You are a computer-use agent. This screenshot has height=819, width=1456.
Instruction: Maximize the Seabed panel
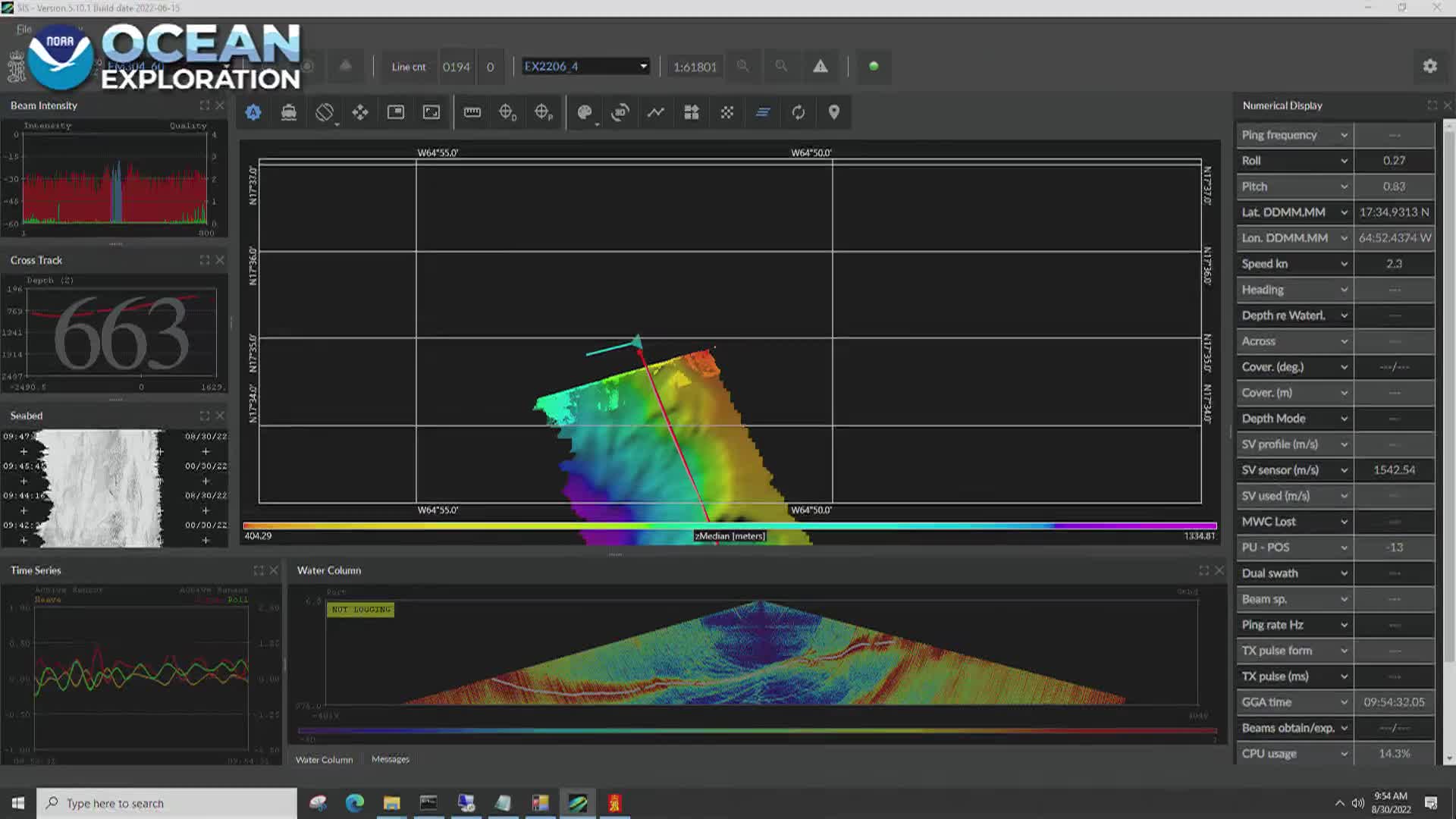[x=205, y=416]
